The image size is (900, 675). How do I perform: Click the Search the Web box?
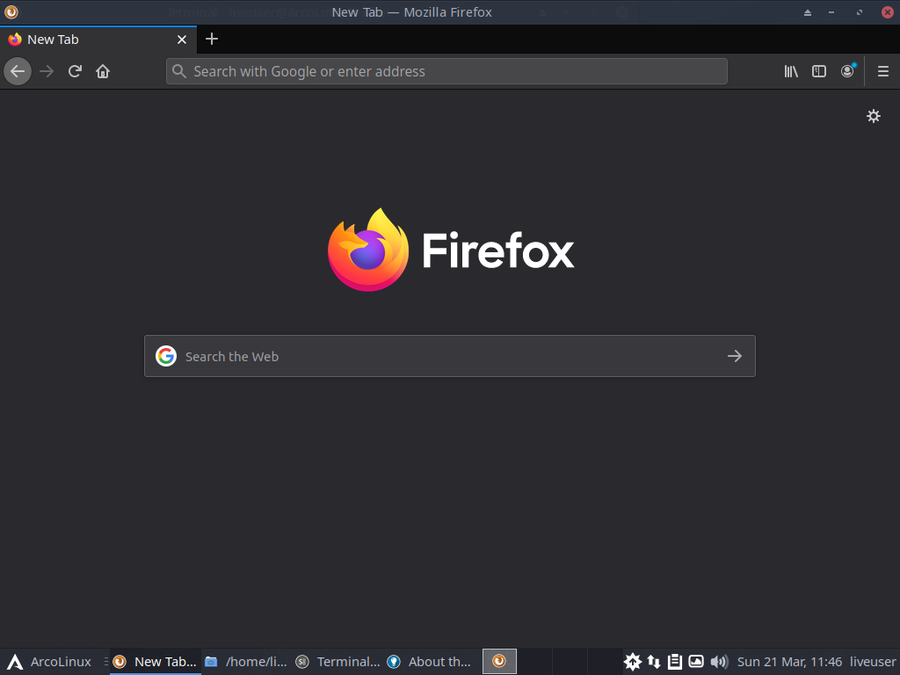click(x=449, y=356)
